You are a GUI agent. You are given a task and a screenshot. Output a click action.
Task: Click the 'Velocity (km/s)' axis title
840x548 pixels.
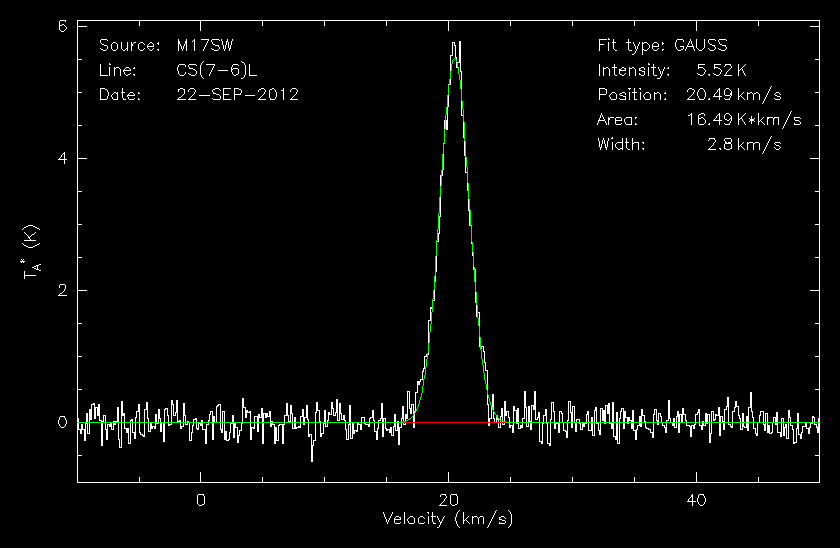point(448,519)
